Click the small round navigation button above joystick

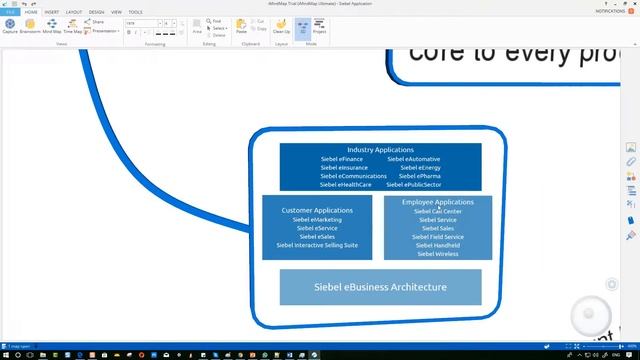coord(611,284)
